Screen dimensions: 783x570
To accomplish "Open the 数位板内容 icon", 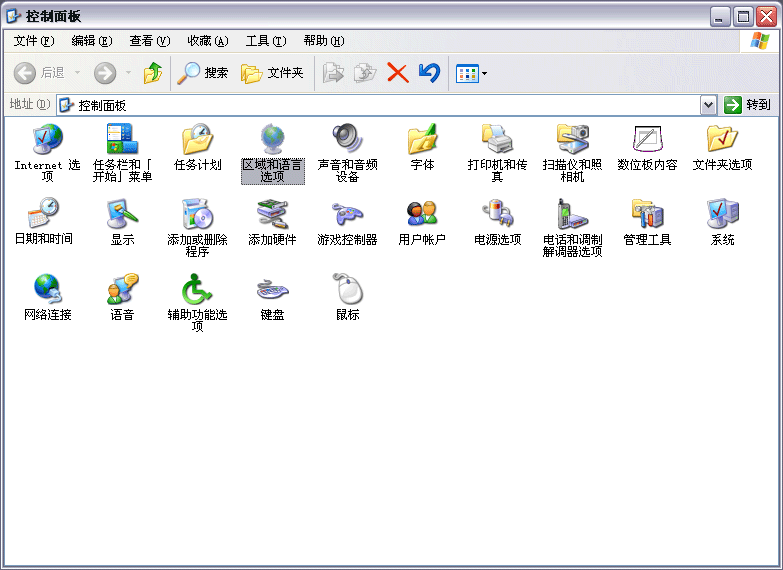I will tap(647, 139).
